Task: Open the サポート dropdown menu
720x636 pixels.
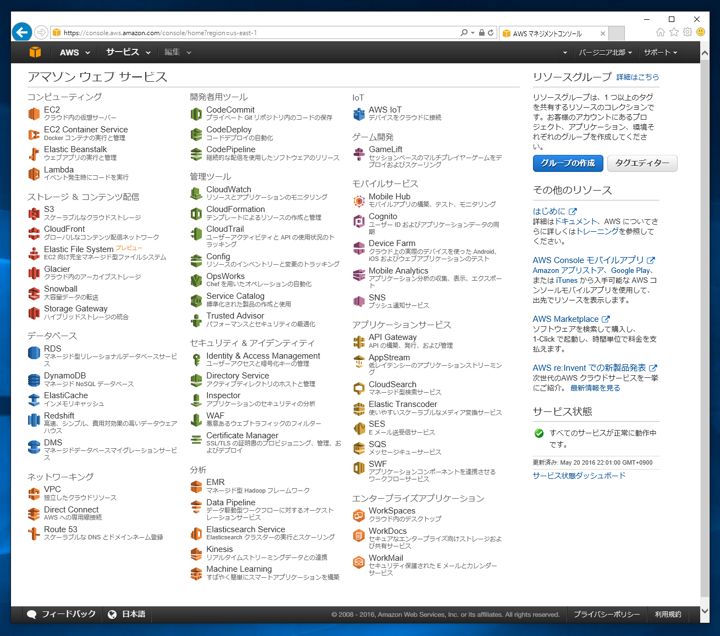Action: pyautogui.click(x=660, y=52)
